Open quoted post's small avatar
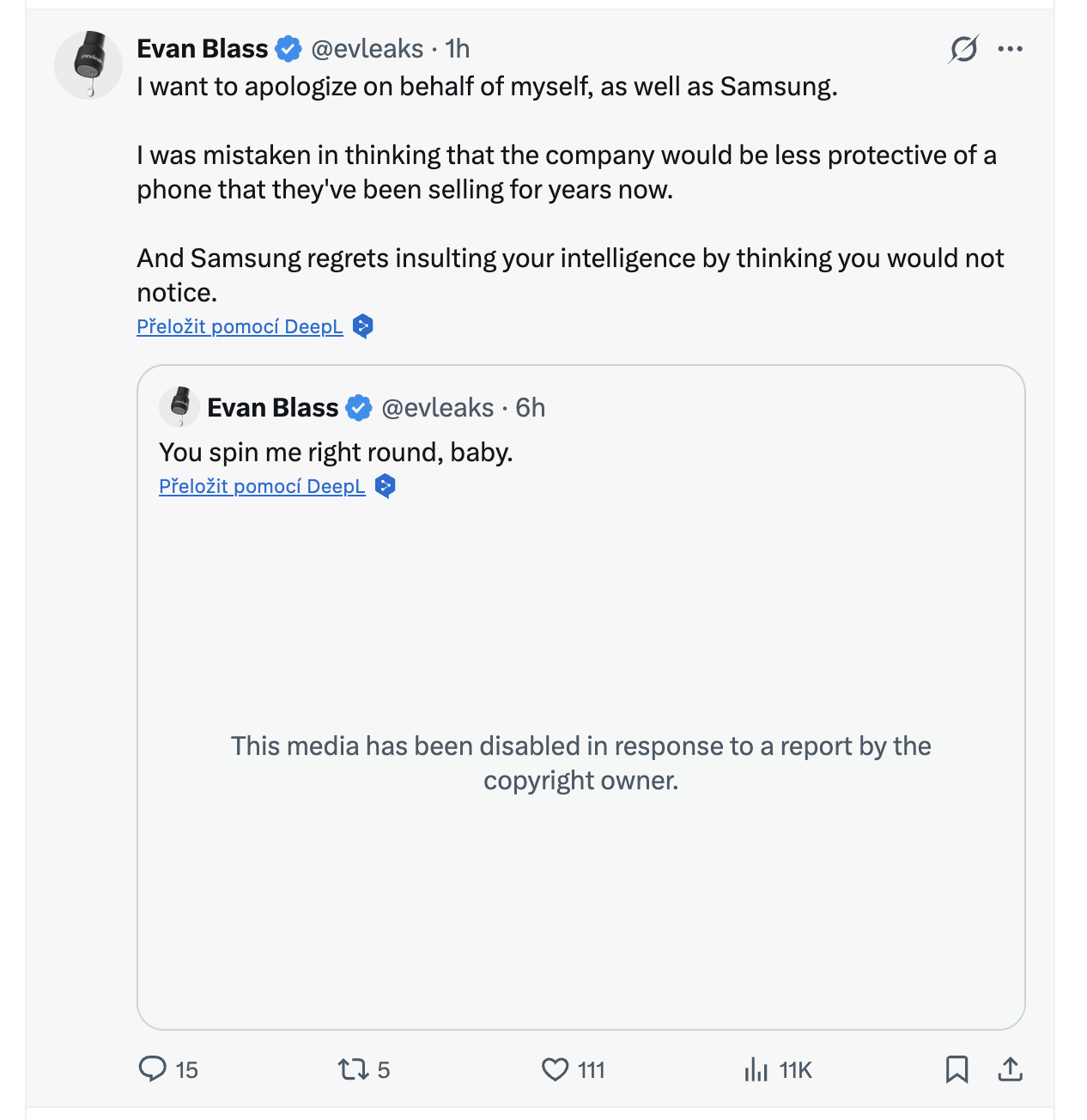The image size is (1087, 1120). point(179,407)
